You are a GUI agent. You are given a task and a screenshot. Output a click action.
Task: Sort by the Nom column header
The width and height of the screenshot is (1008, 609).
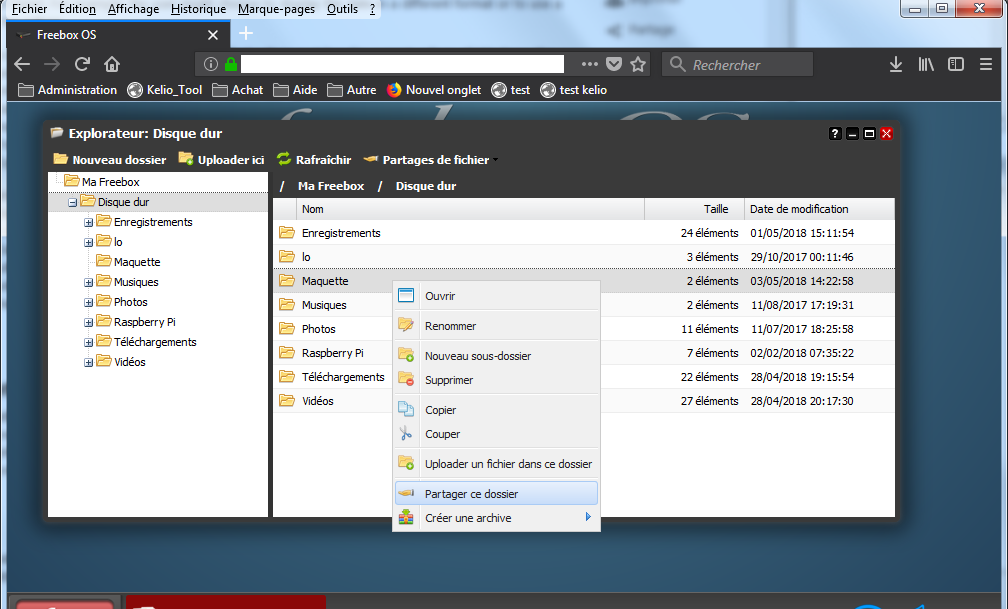[x=470, y=209]
